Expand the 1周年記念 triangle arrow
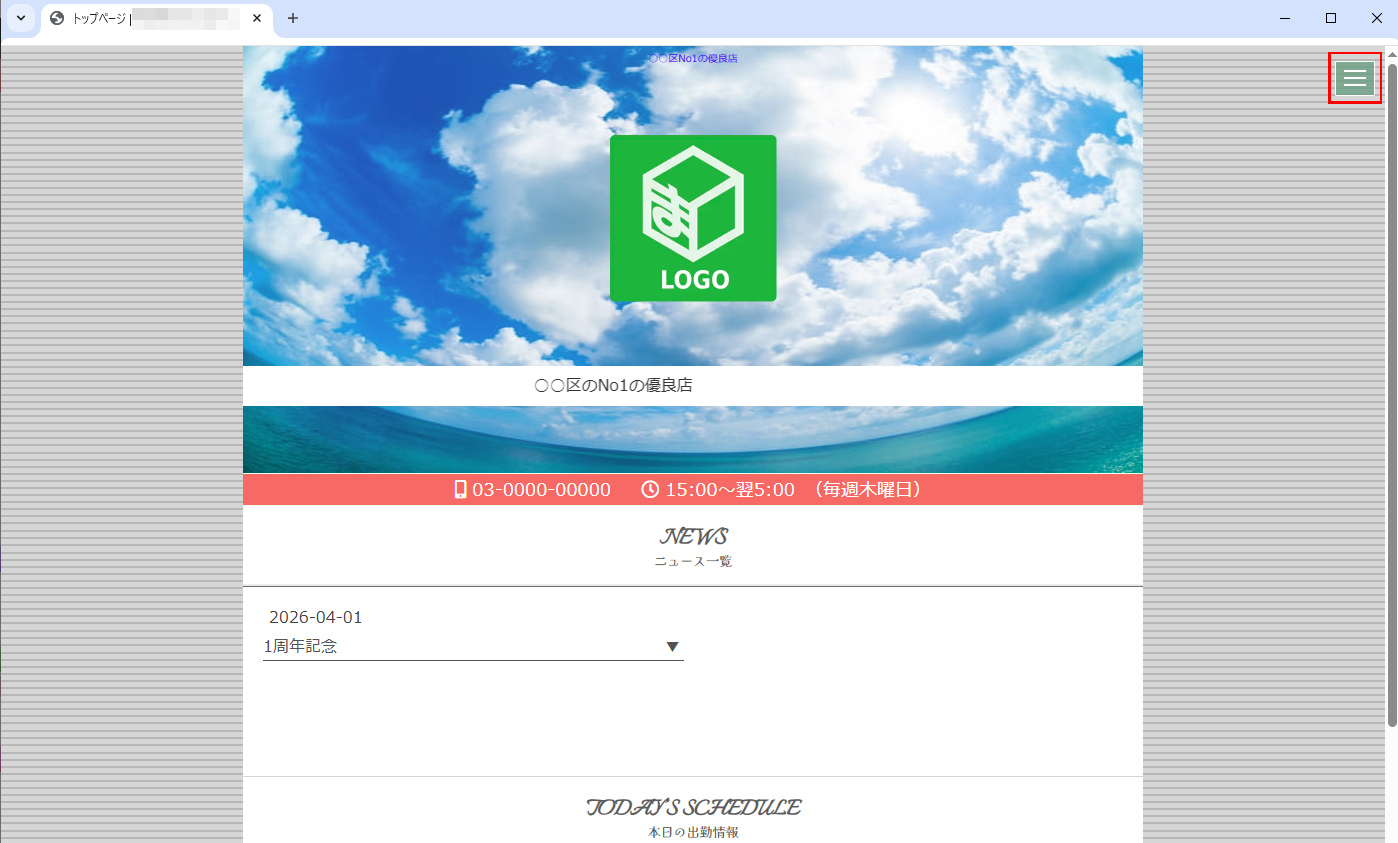This screenshot has height=843, width=1398. (x=673, y=647)
